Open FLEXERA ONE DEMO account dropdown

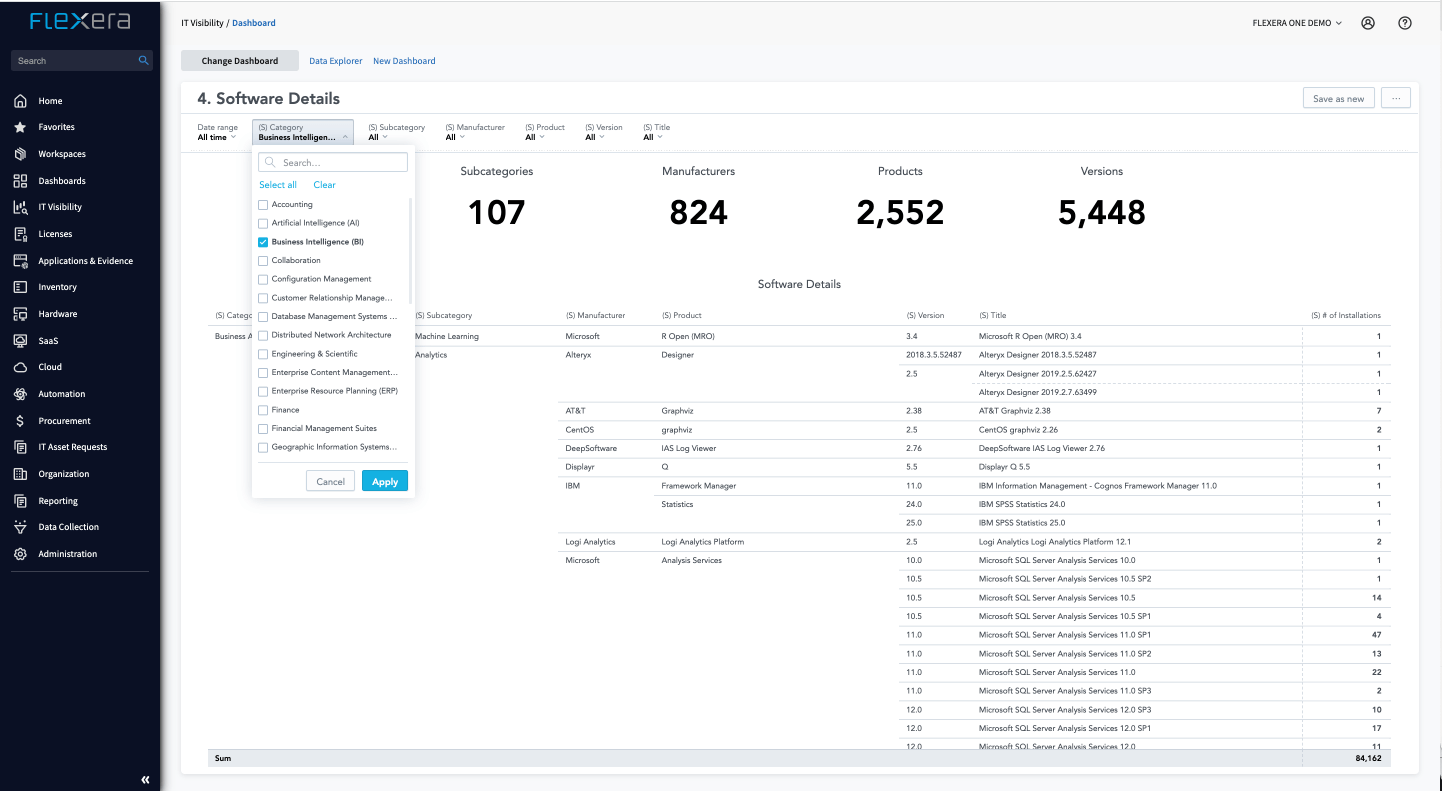click(x=1296, y=23)
